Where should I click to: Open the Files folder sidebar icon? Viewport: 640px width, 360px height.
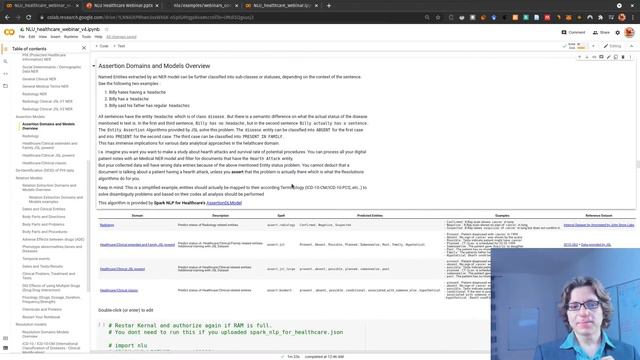(5, 86)
